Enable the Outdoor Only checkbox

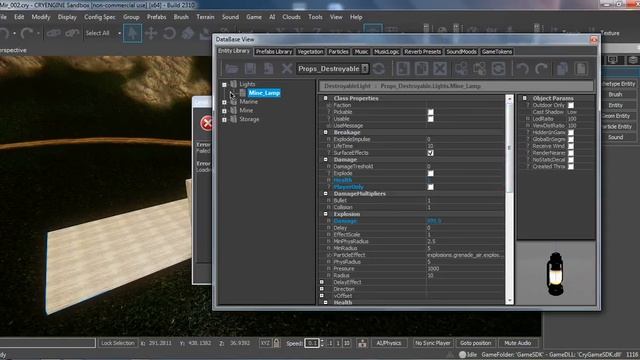coord(571,105)
